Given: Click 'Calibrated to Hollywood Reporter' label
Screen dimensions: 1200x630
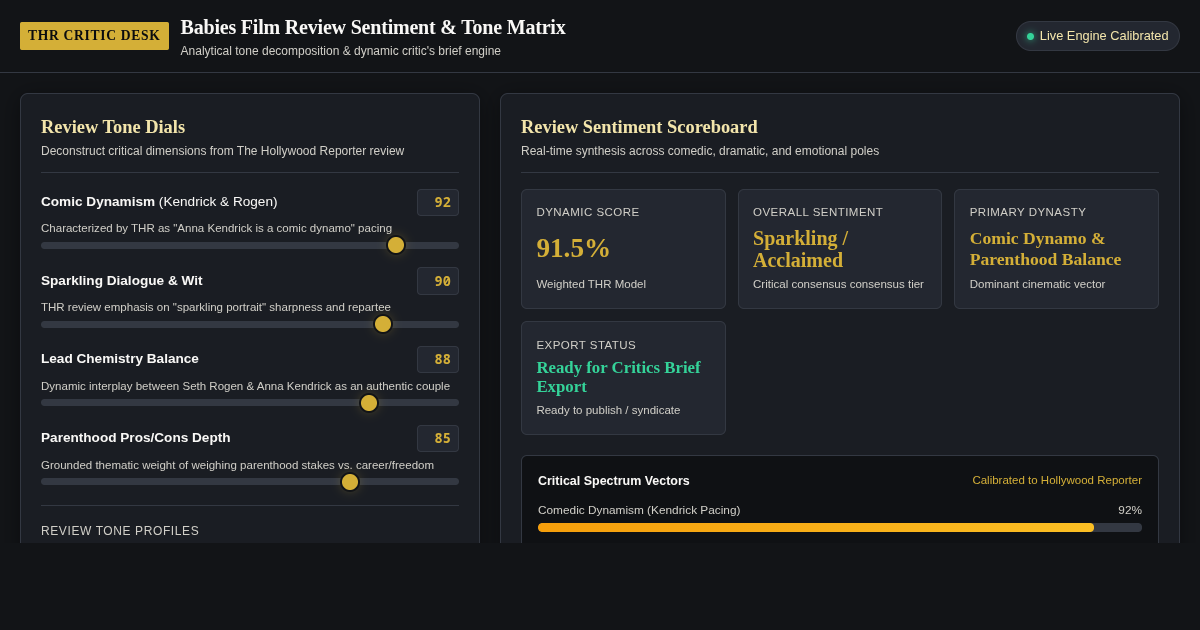Looking at the screenshot, I should coord(1057,480).
